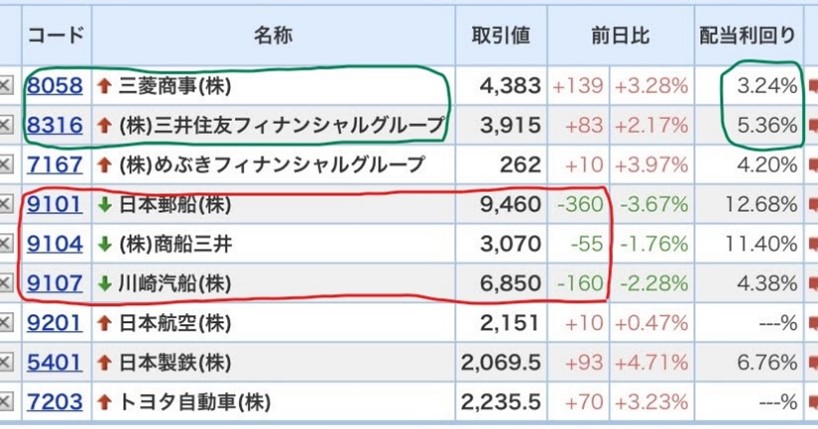This screenshot has width=818, height=429.
Task: Click the red flag icon in the 9104 row
Action: (811, 245)
